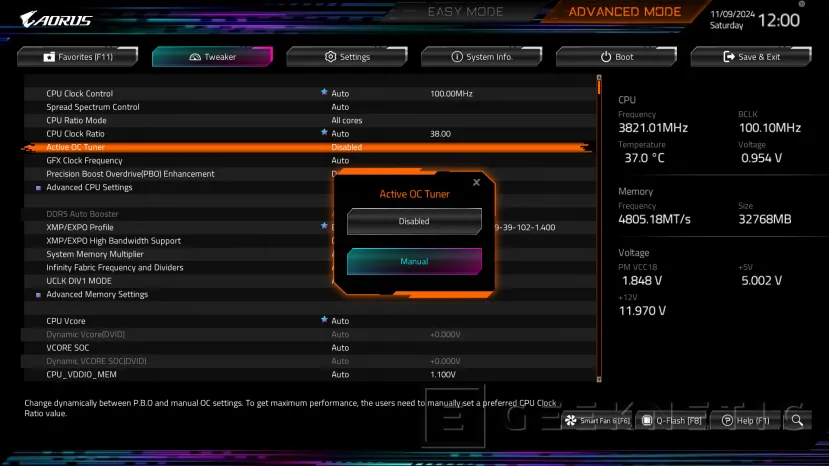Open VCORE SOC Auto value
The image size is (829, 466).
click(340, 348)
